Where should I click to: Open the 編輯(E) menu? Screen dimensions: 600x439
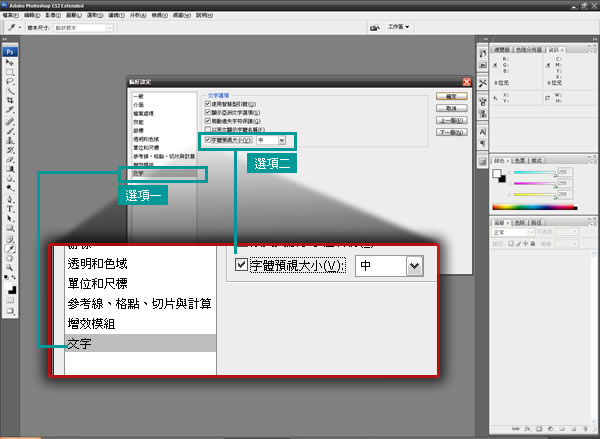(x=31, y=15)
